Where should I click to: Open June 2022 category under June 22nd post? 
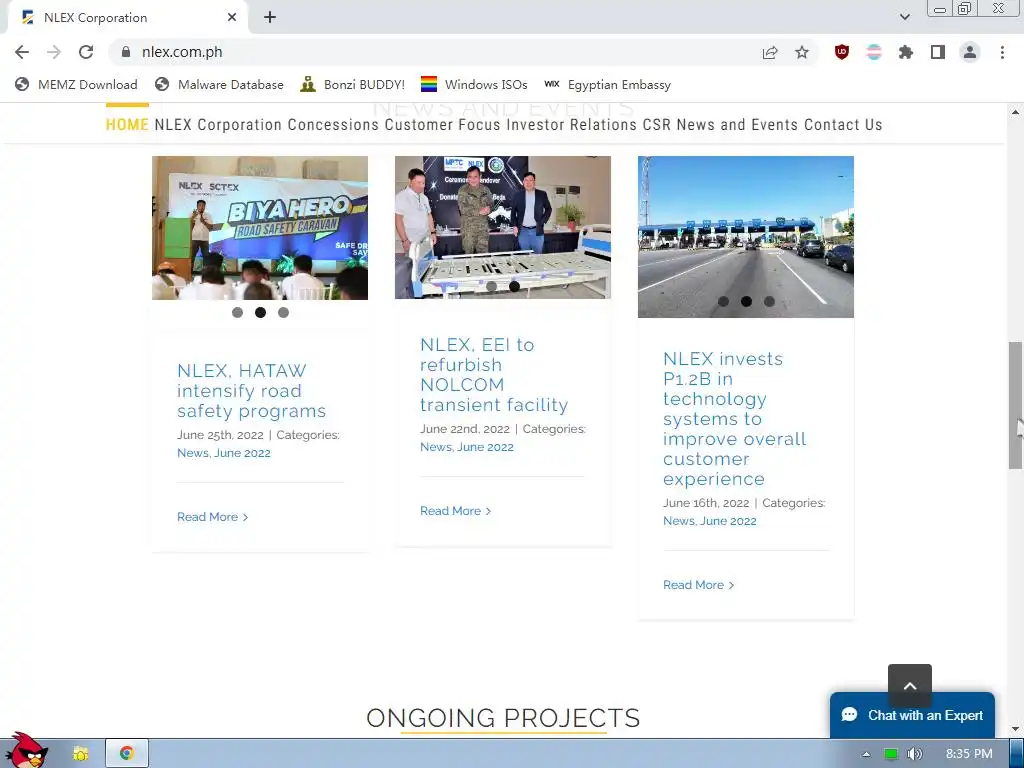pos(485,447)
